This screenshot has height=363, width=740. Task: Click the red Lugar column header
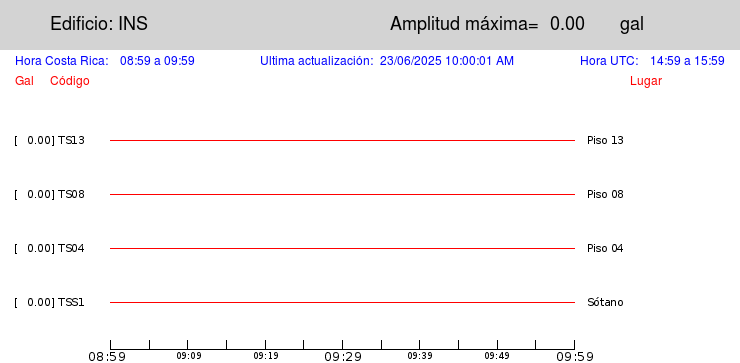[x=646, y=81]
